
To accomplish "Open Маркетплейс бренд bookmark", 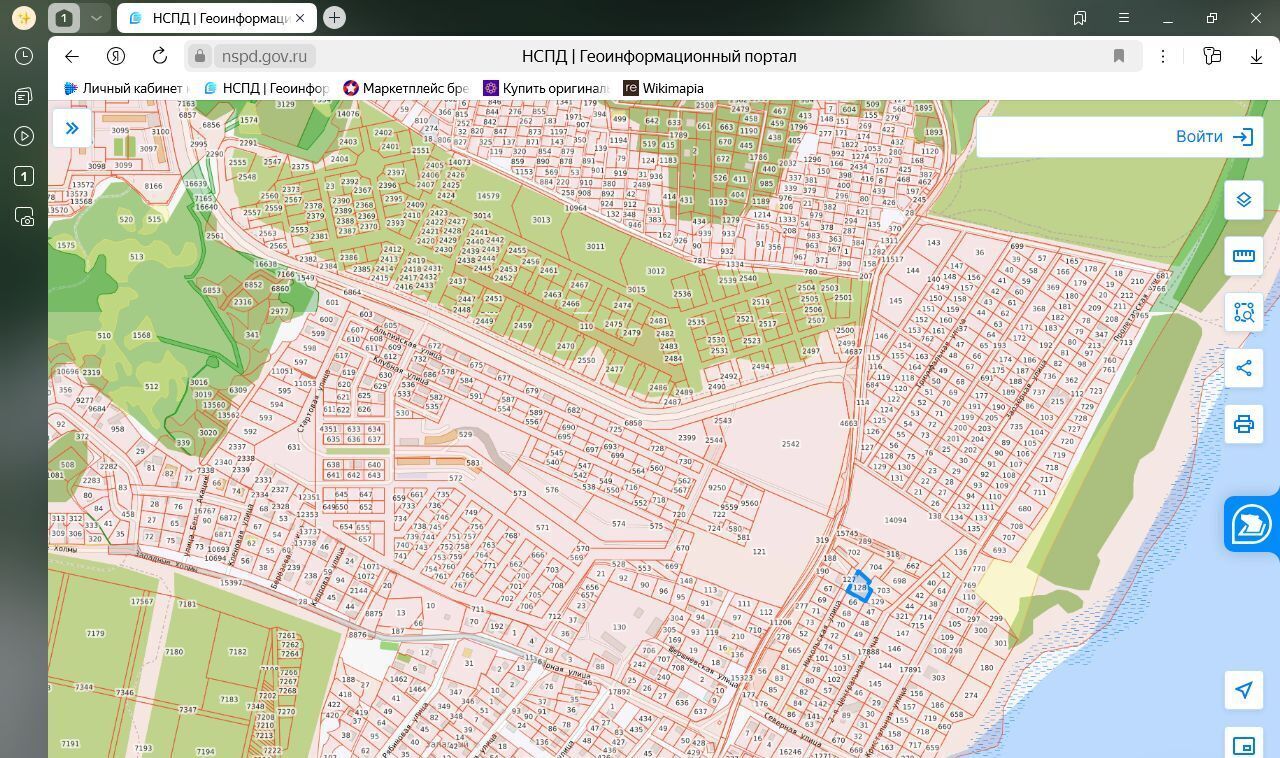I will pyautogui.click(x=405, y=88).
